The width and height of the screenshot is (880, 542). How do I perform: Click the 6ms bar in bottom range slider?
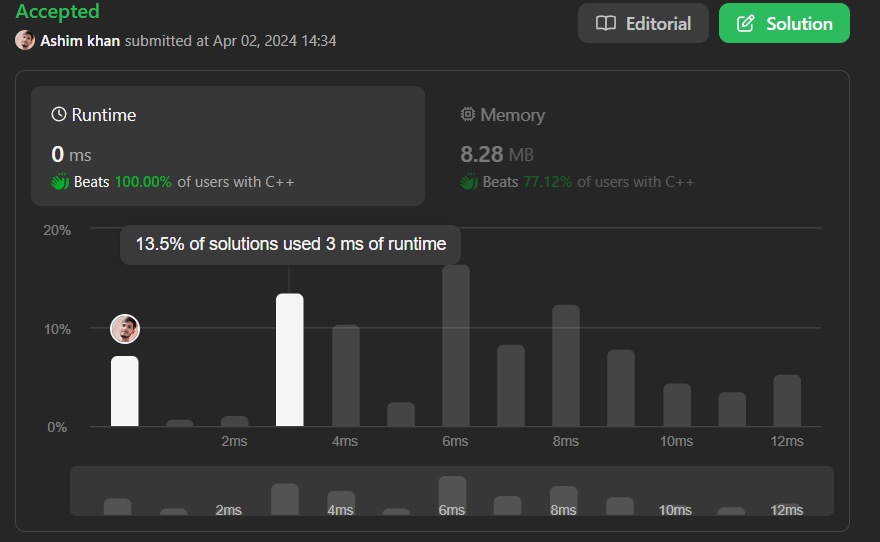tap(452, 493)
